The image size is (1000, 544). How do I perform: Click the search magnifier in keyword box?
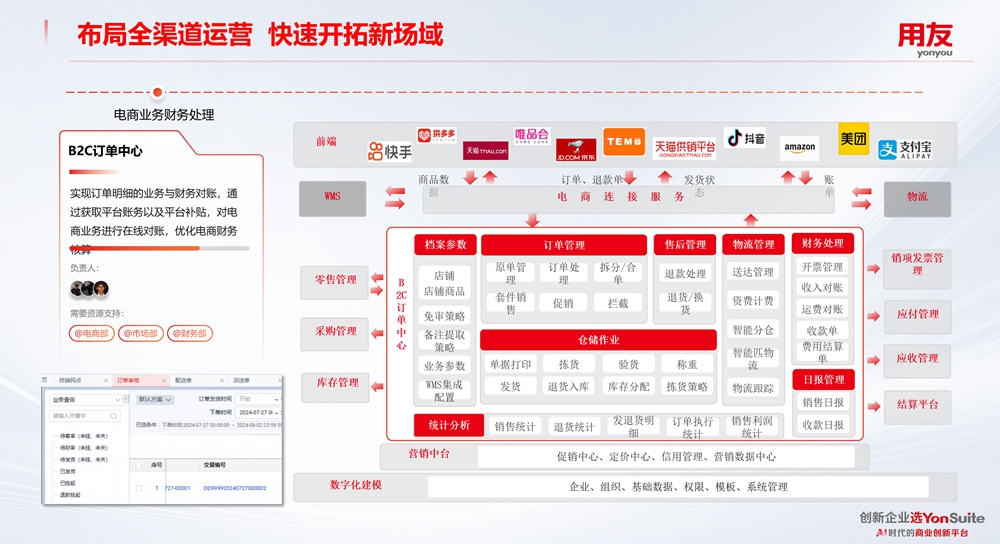tap(114, 416)
